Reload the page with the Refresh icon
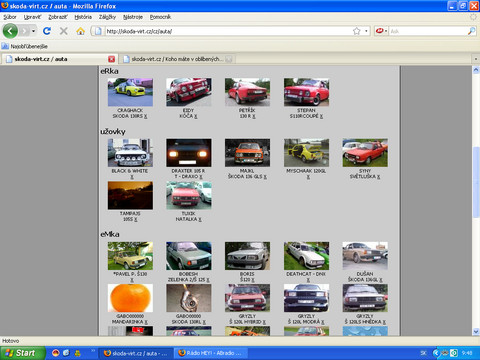The image size is (480, 360). 47,31
